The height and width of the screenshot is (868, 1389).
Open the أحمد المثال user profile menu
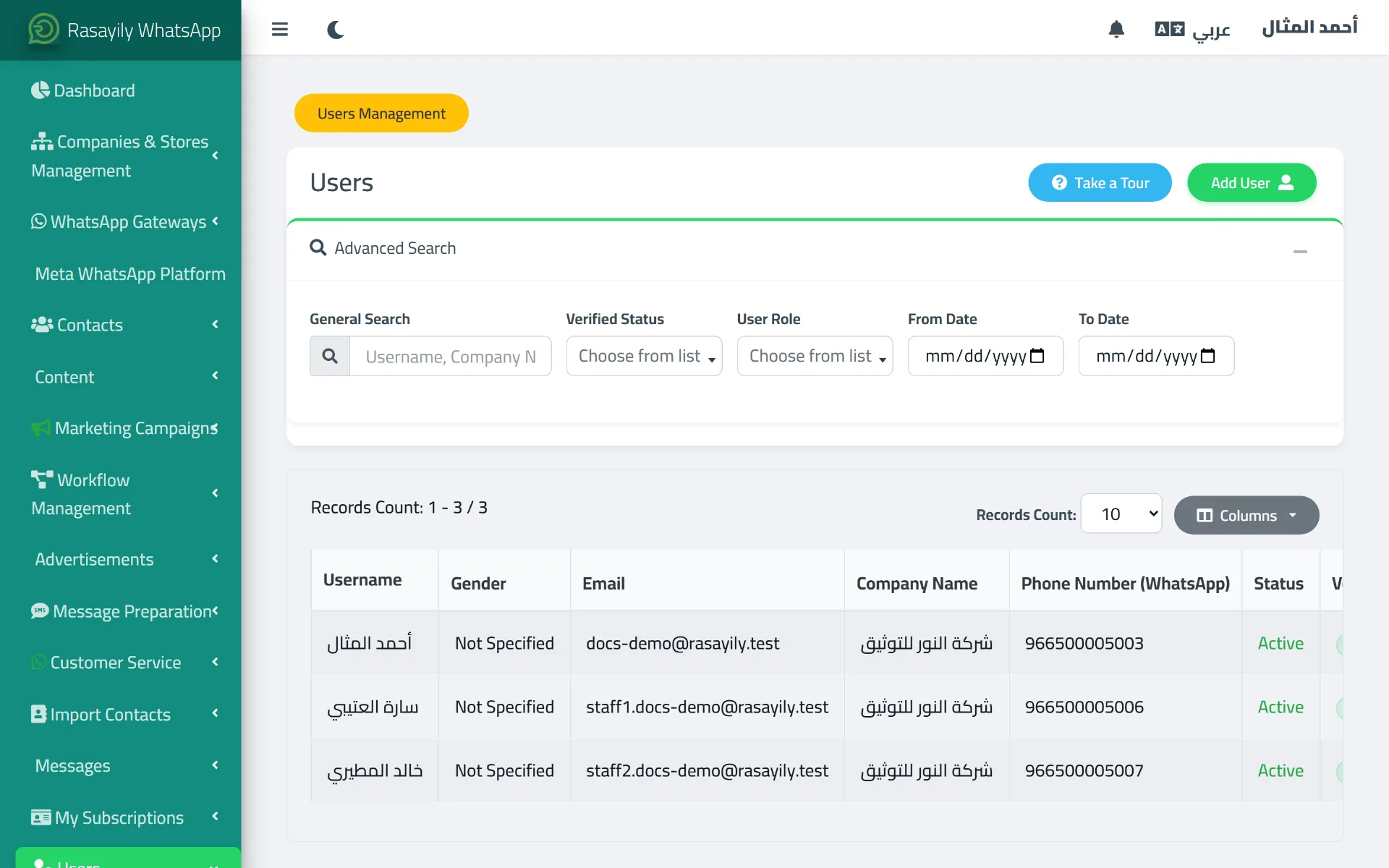point(1309,27)
